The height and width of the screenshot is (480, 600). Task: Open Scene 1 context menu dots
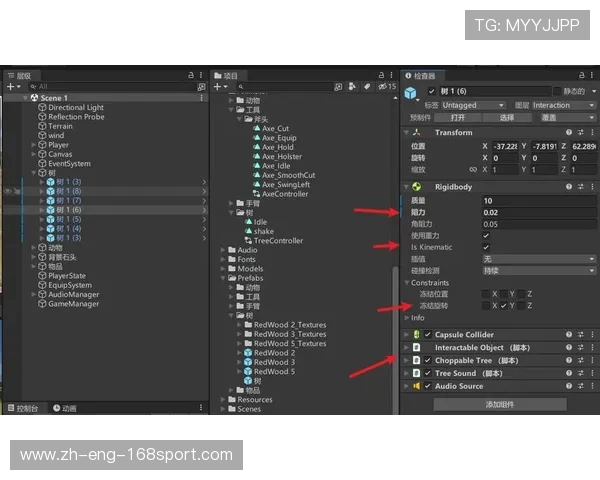(201, 98)
